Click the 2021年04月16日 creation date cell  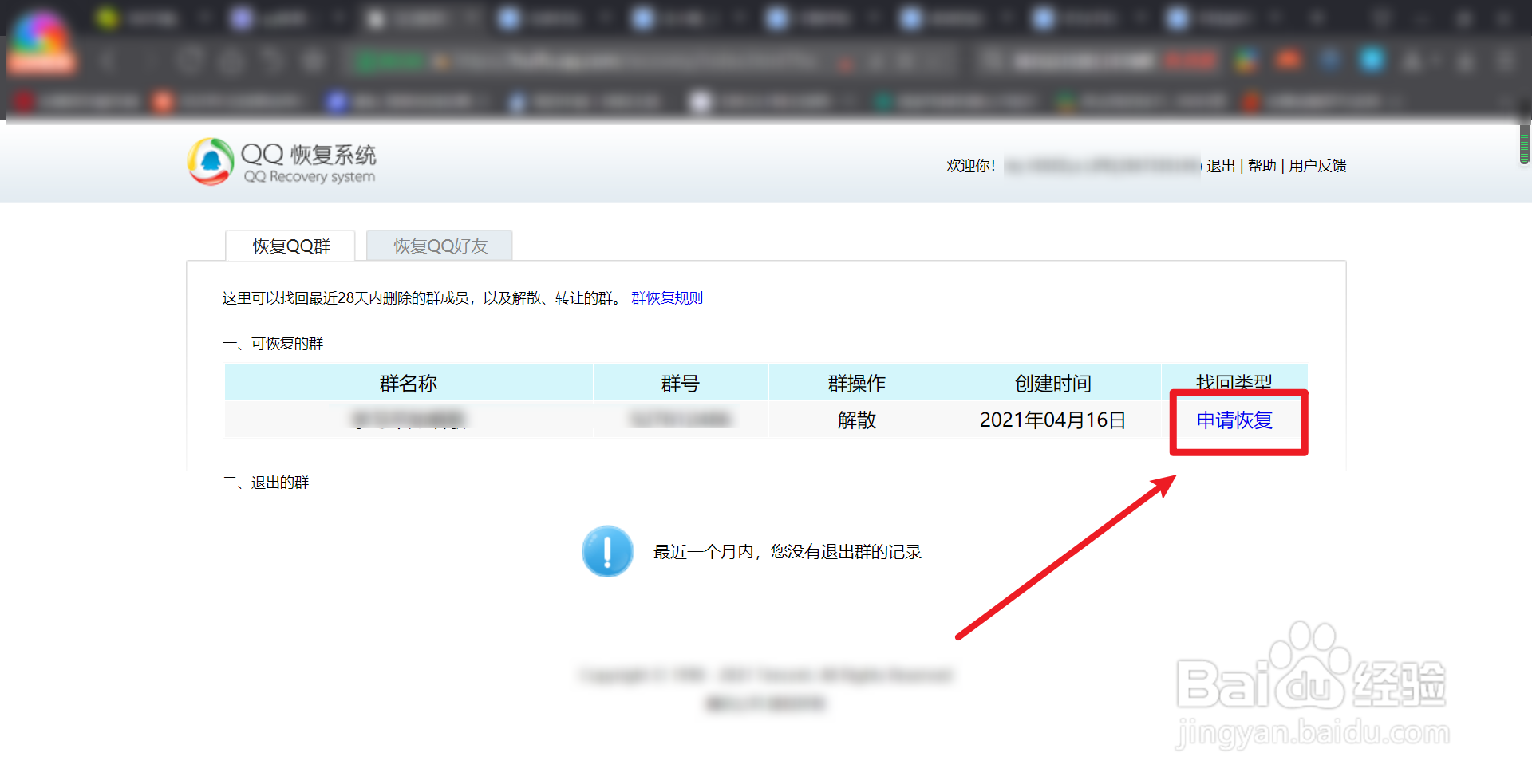click(1053, 420)
